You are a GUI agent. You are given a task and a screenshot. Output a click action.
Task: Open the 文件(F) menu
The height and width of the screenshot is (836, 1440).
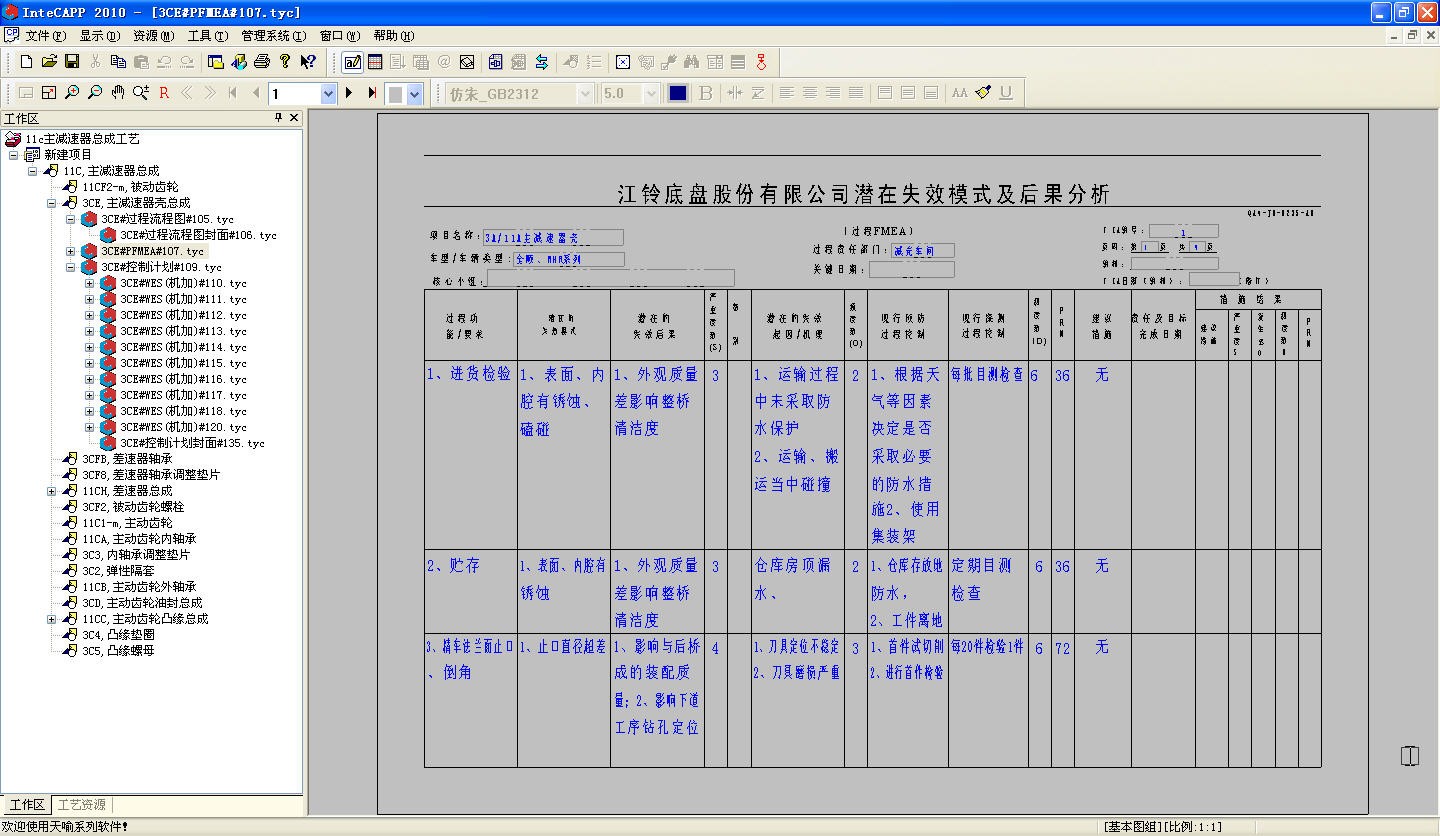[x=46, y=36]
